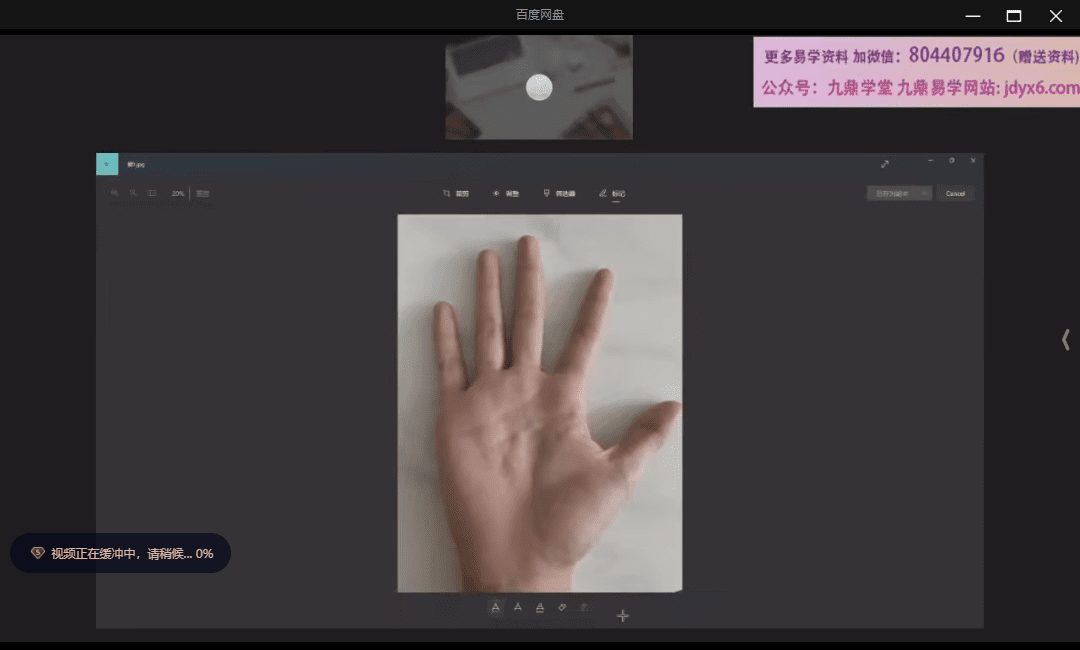Click the reset button next to 20%
This screenshot has height=650, width=1080.
202,194
